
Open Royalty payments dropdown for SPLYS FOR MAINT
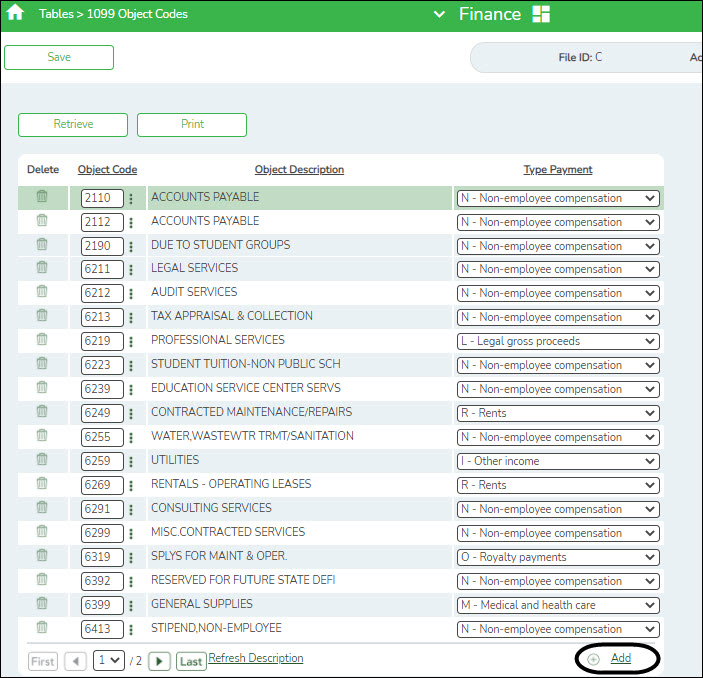coord(558,557)
